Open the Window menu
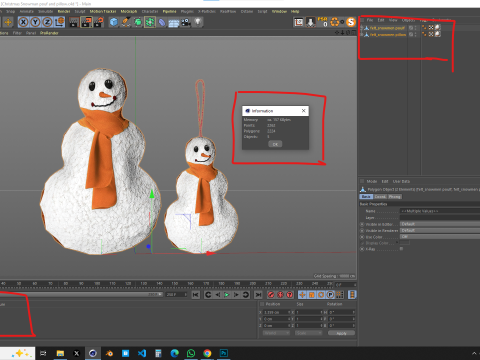The width and height of the screenshot is (480, 360). coord(279,11)
